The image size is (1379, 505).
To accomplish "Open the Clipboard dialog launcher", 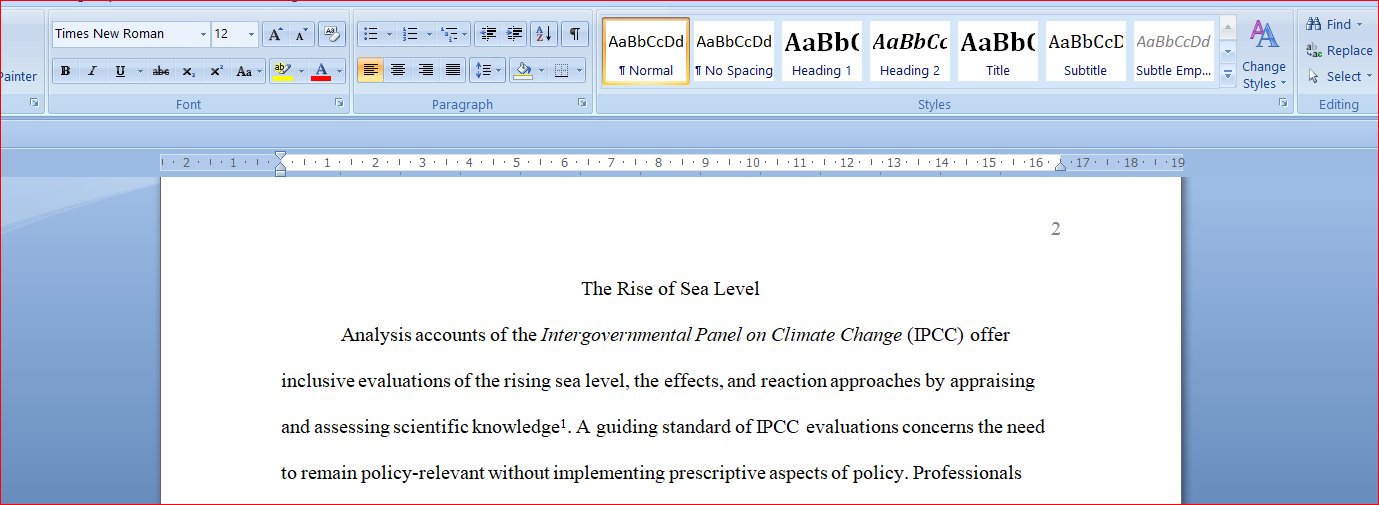I will (x=34, y=103).
